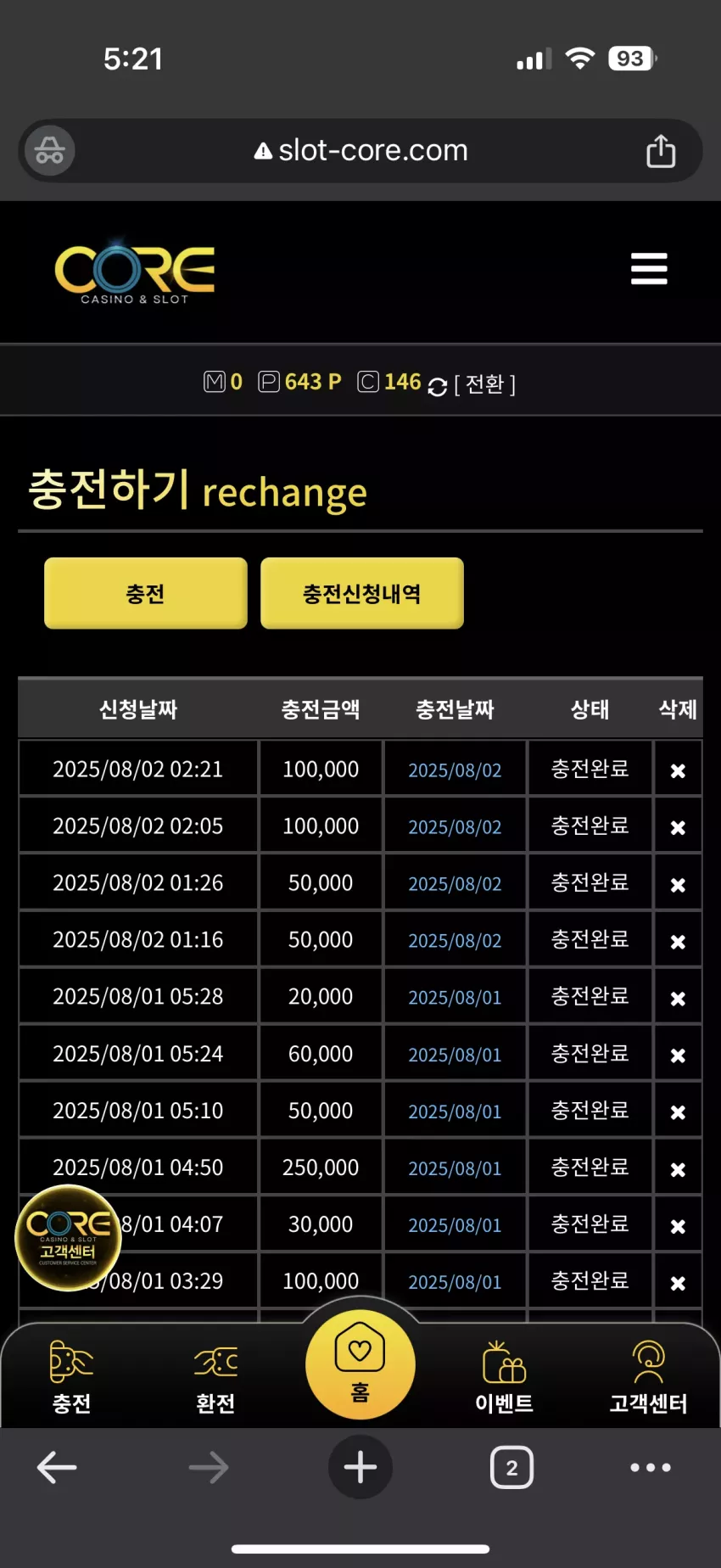Tap the slot-core.com address bar
This screenshot has height=1568, width=721.
click(x=360, y=151)
